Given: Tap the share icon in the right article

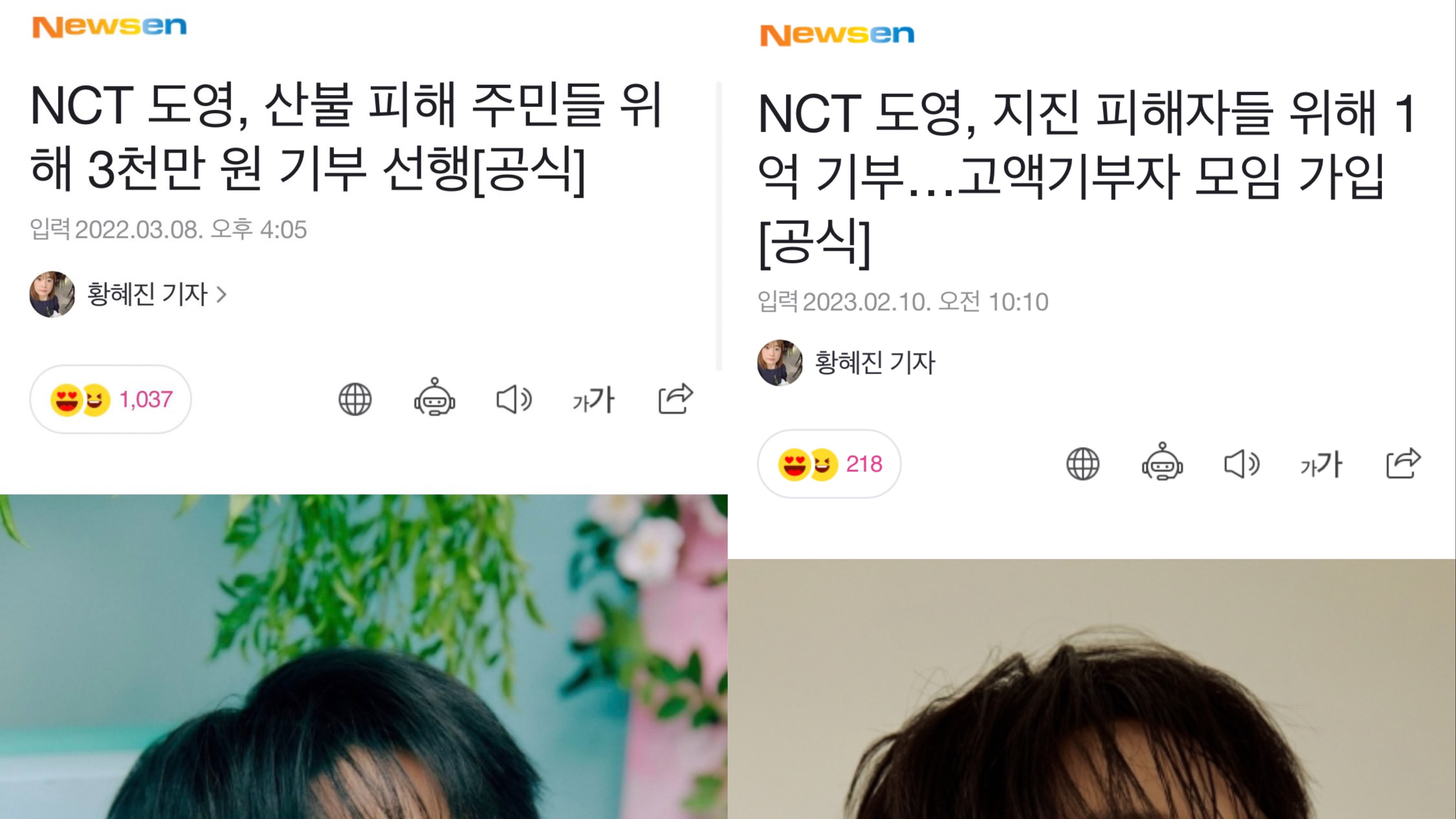Looking at the screenshot, I should point(1403,463).
